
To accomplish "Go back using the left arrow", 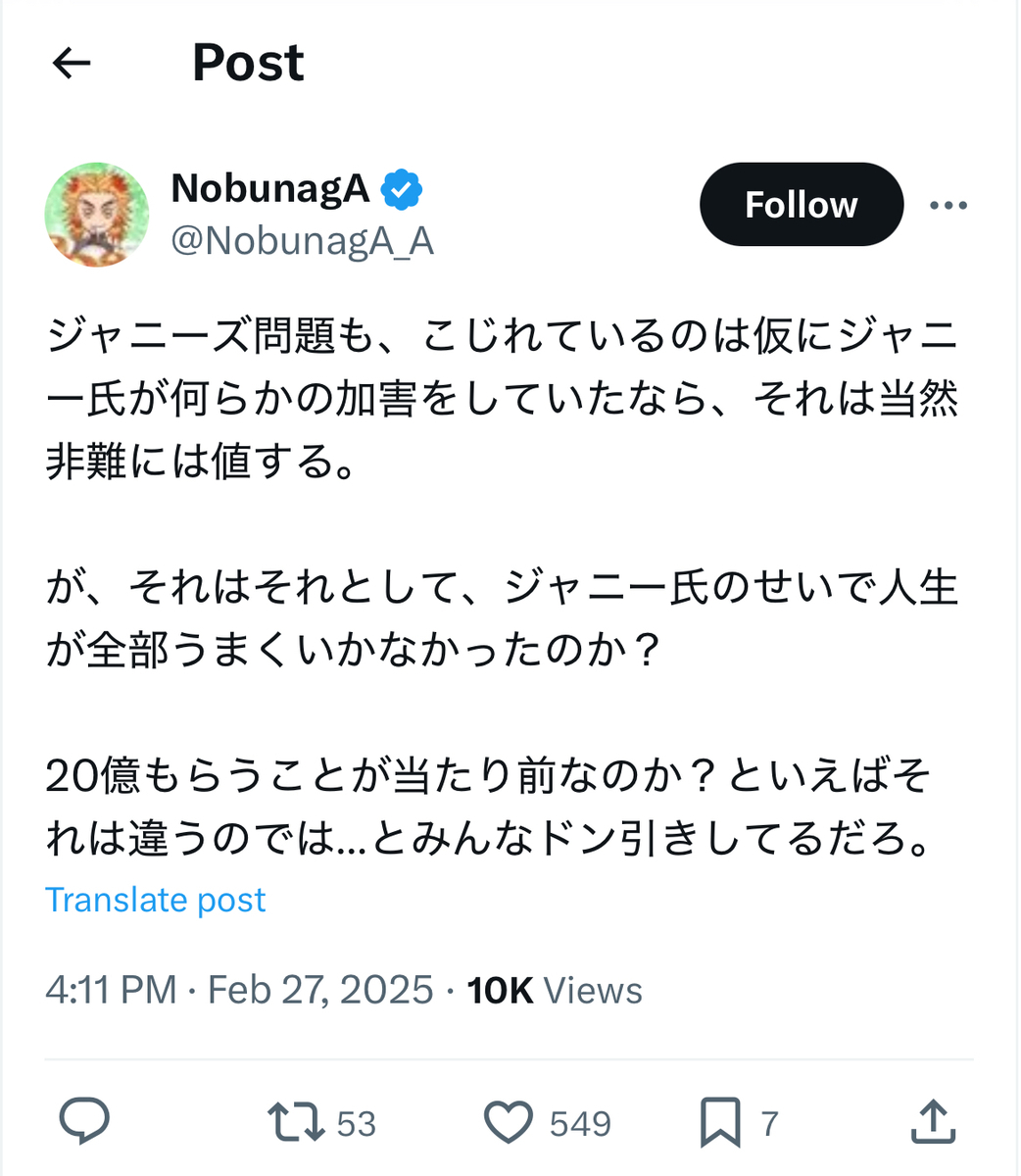I will 72,64.
